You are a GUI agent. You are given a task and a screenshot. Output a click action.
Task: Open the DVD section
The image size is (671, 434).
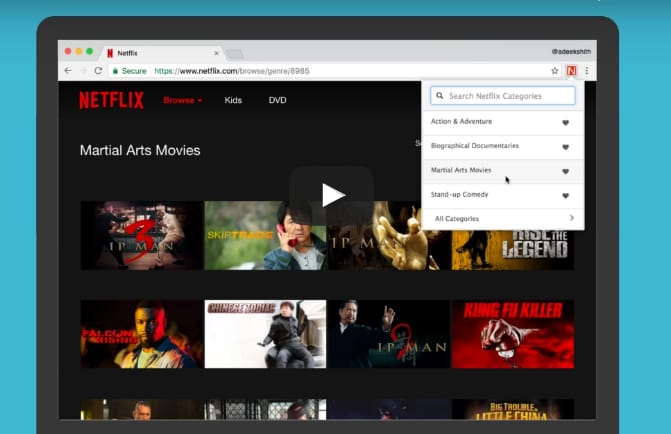coord(277,100)
